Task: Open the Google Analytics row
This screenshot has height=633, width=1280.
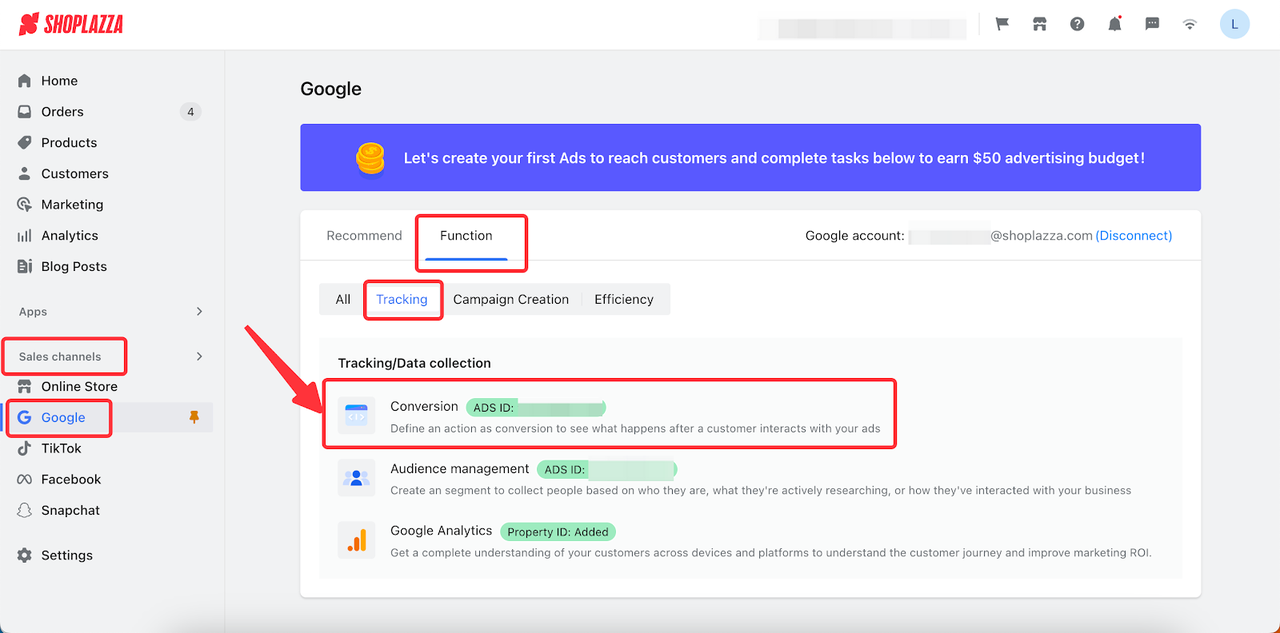Action: [750, 541]
